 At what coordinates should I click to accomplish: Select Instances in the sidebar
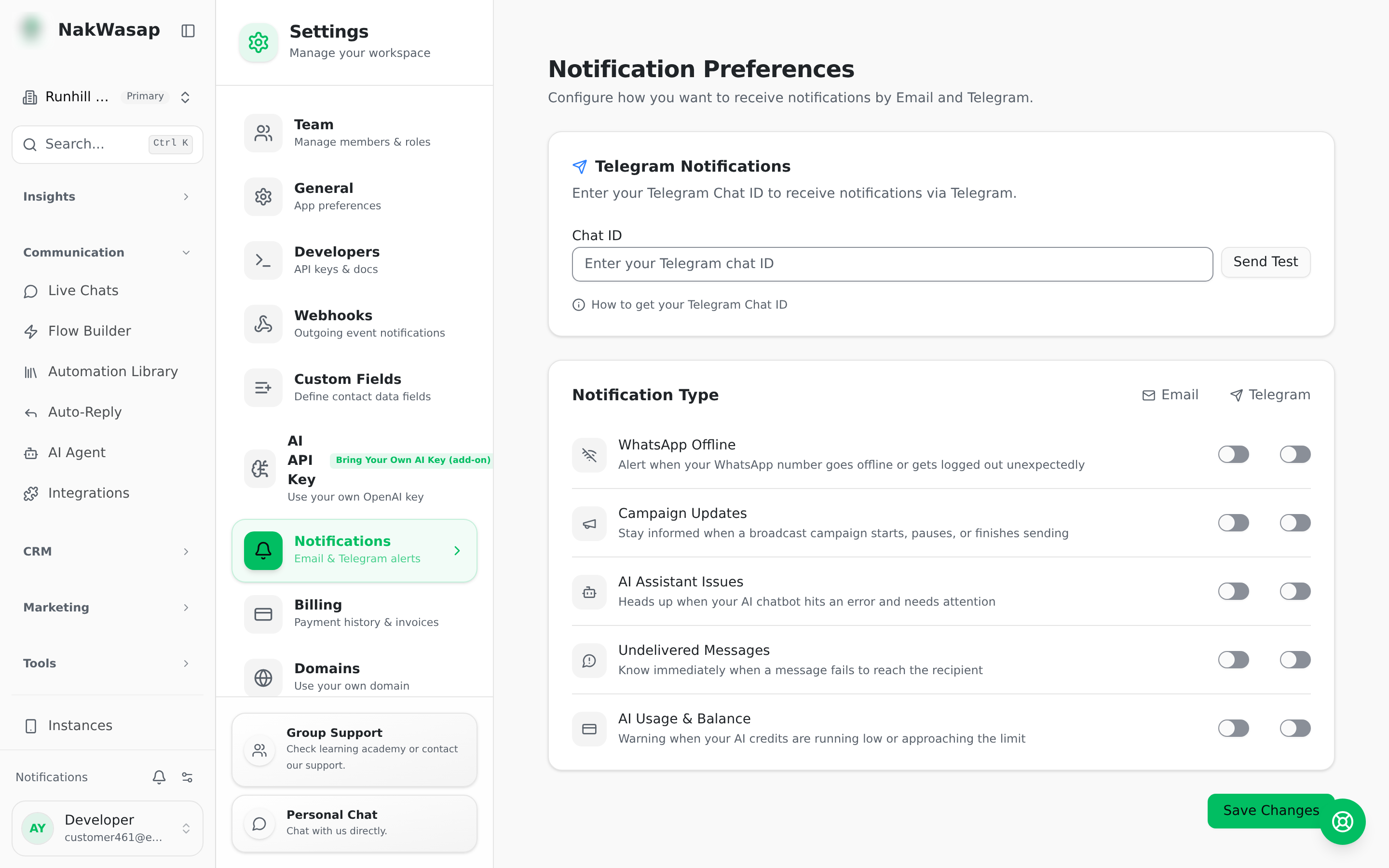tap(108, 726)
